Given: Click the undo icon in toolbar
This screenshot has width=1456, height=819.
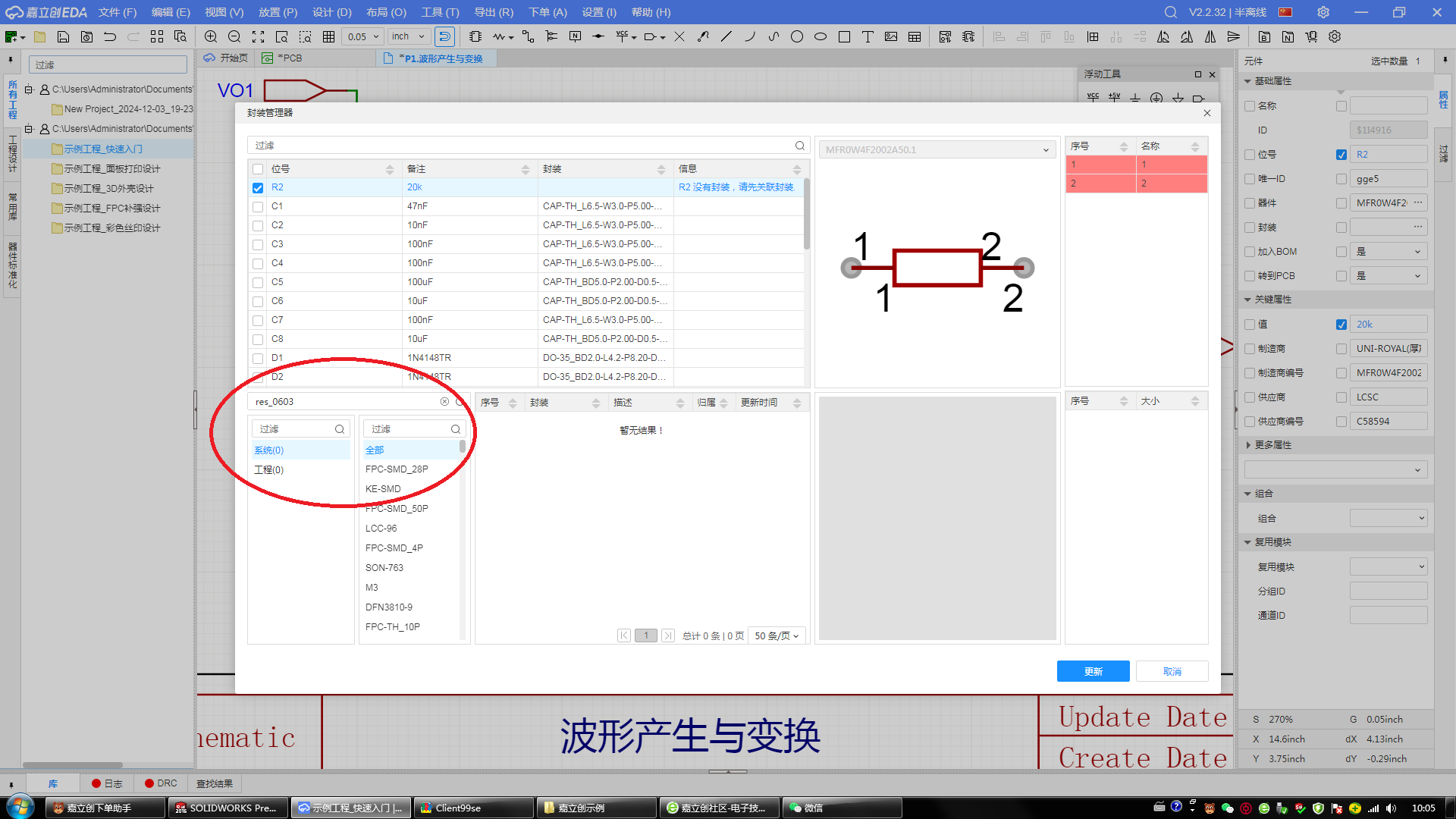Looking at the screenshot, I should point(110,36).
